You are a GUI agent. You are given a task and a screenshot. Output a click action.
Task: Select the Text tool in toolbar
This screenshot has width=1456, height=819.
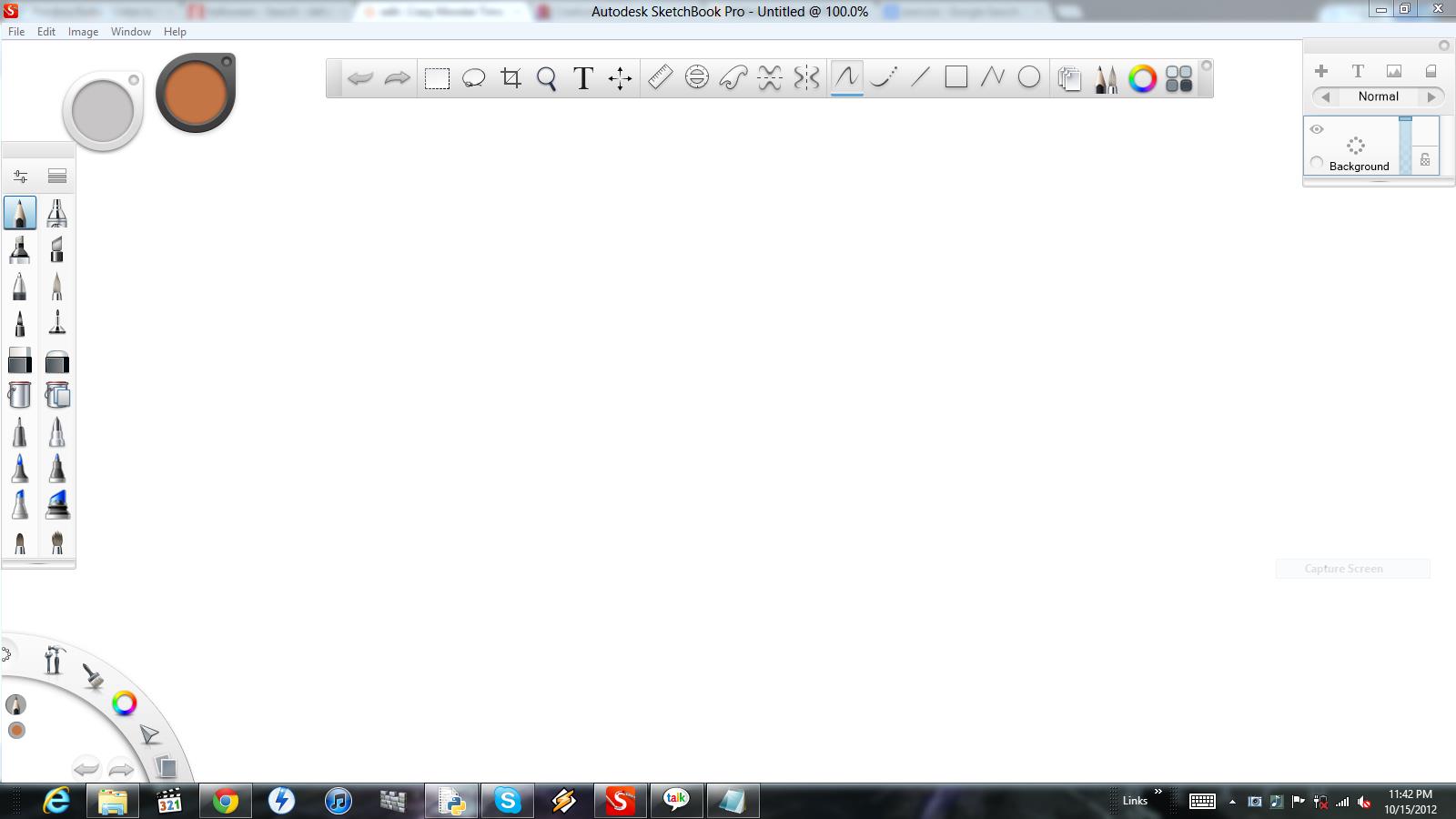583,78
